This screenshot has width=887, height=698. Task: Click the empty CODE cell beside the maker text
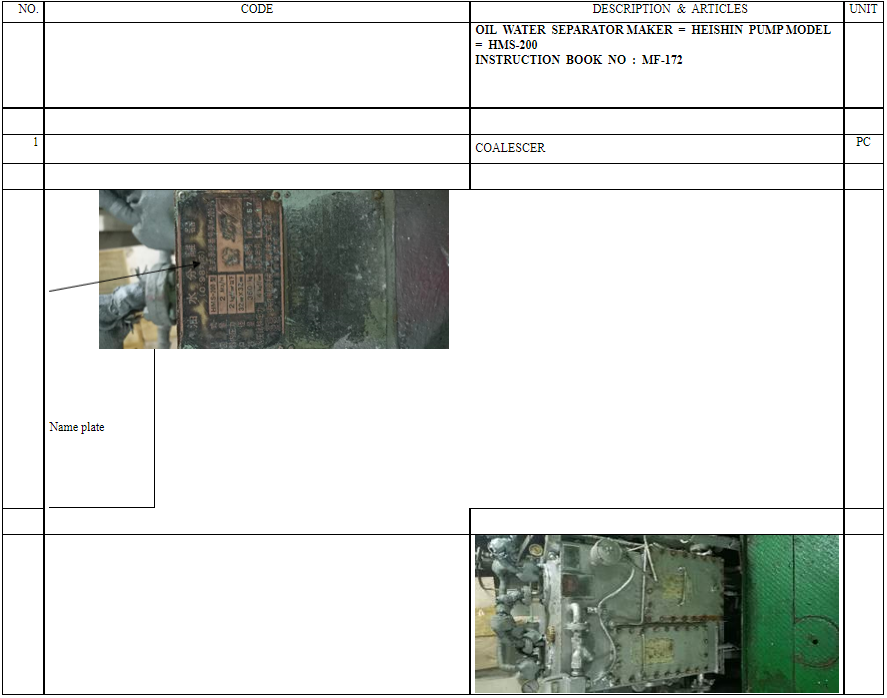[x=257, y=65]
